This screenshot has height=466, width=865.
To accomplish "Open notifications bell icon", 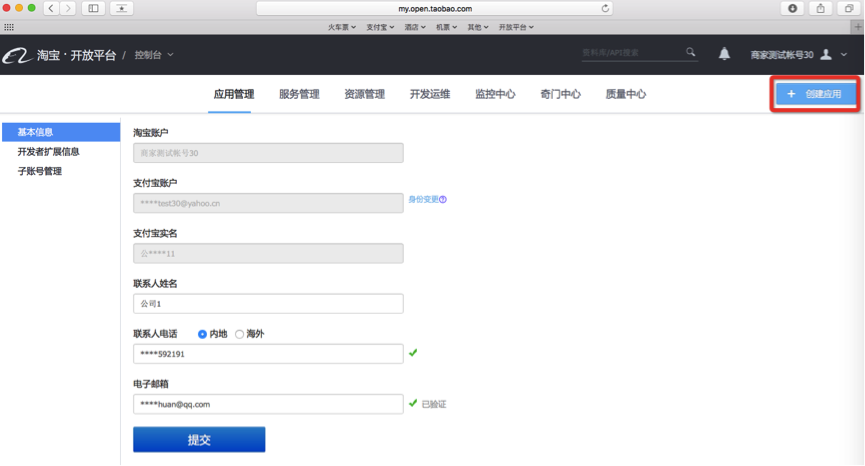I will (724, 53).
